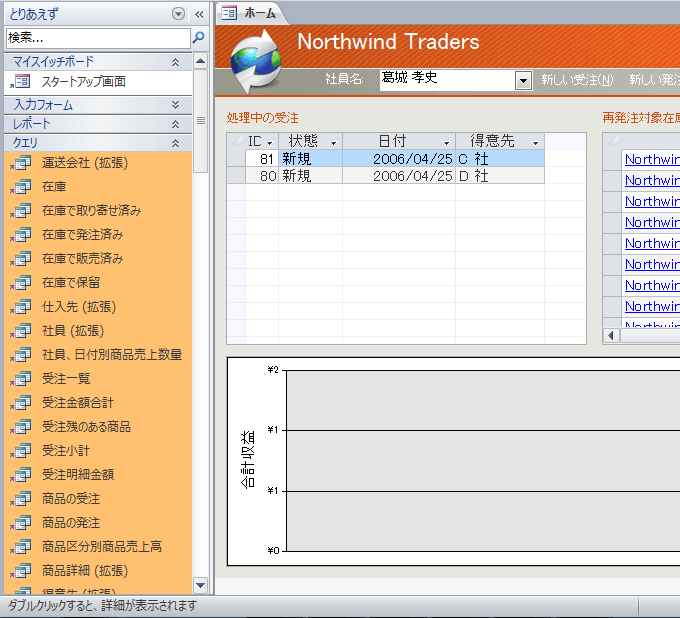Click the 受注一覧 query name
The width and height of the screenshot is (680, 618).
(x=66, y=379)
